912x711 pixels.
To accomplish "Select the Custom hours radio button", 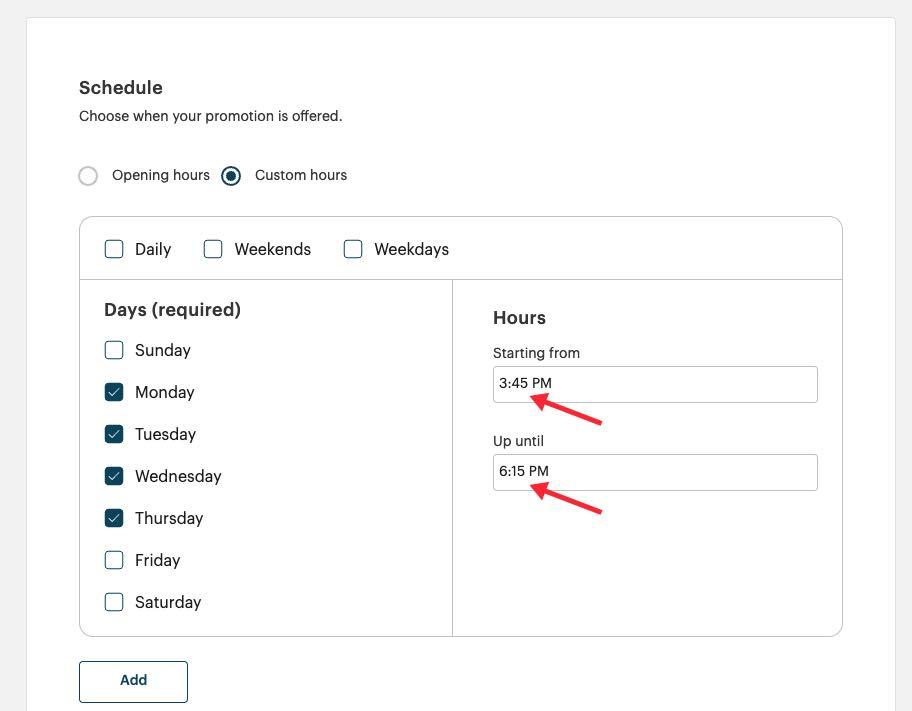I will (231, 176).
